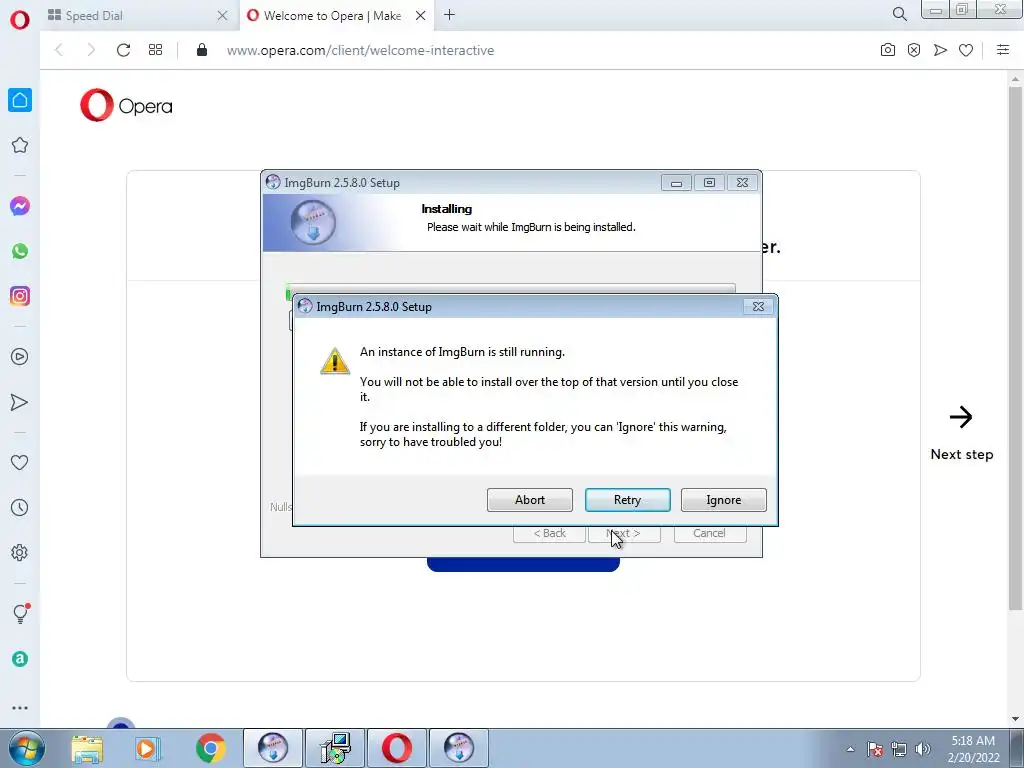Switch to Opera in taskbar
1024x768 pixels.
(397, 748)
